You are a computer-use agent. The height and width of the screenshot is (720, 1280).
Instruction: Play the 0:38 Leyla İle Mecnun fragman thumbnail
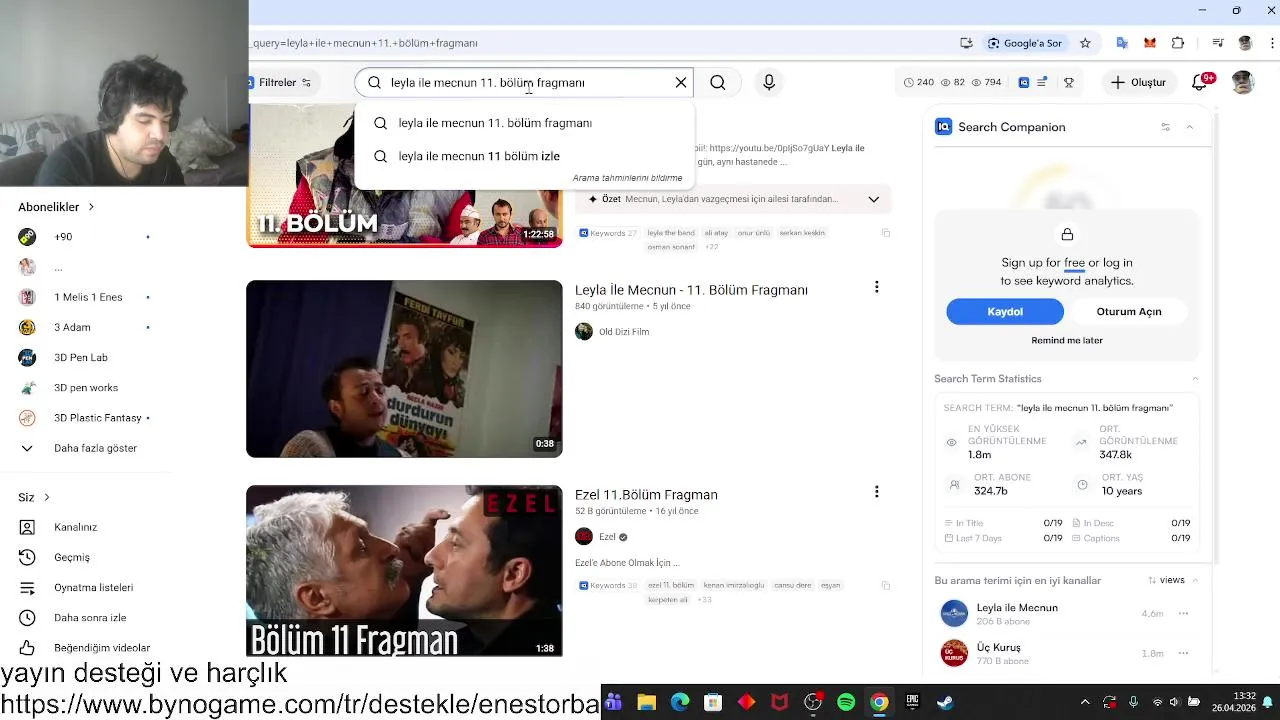point(404,369)
